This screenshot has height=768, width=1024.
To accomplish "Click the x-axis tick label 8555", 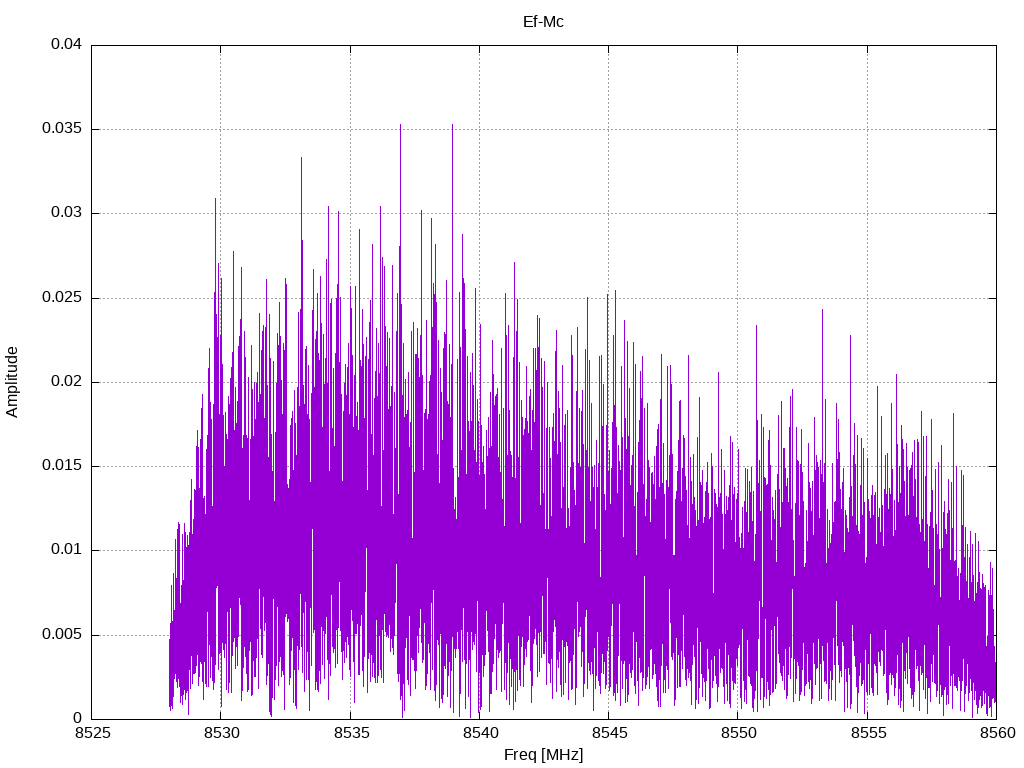I will click(x=868, y=733).
